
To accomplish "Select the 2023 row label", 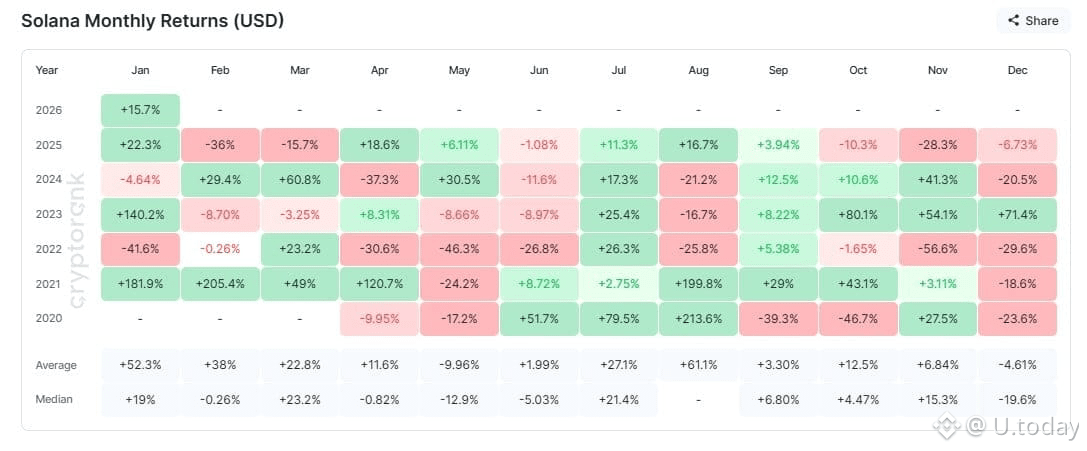I will [x=48, y=214].
